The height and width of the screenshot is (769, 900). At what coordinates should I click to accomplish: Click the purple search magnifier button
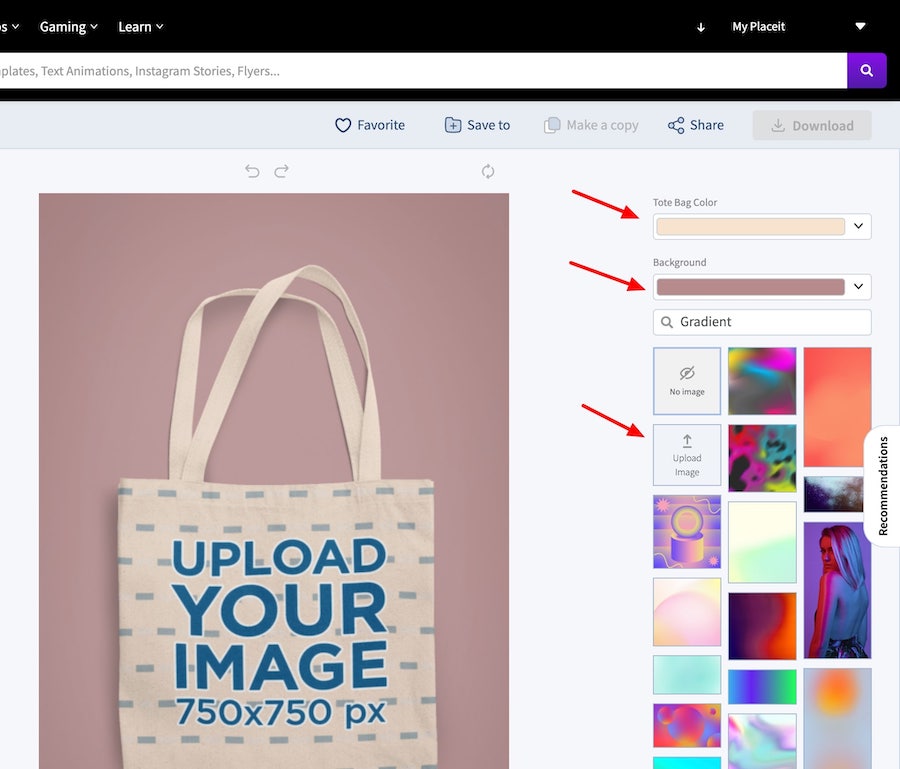coord(866,71)
